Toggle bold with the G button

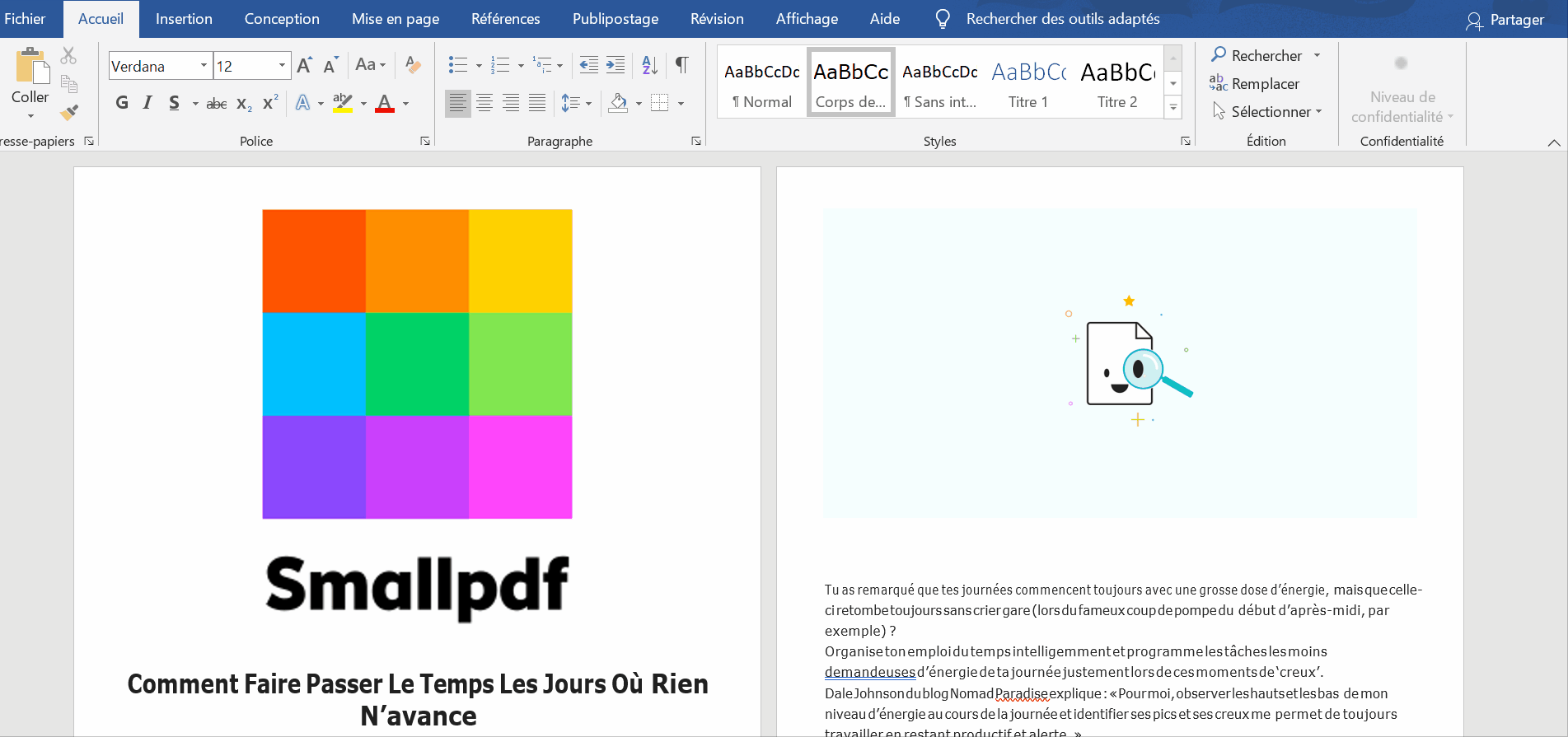point(122,103)
